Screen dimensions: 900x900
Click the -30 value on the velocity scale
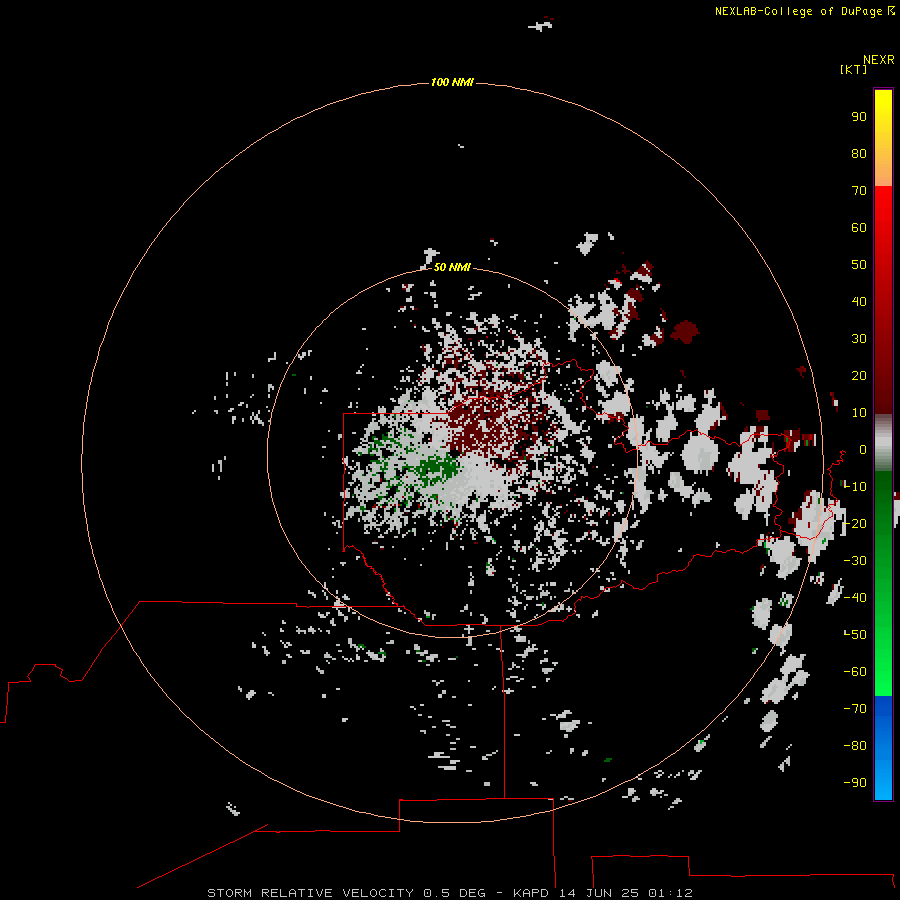(855, 561)
